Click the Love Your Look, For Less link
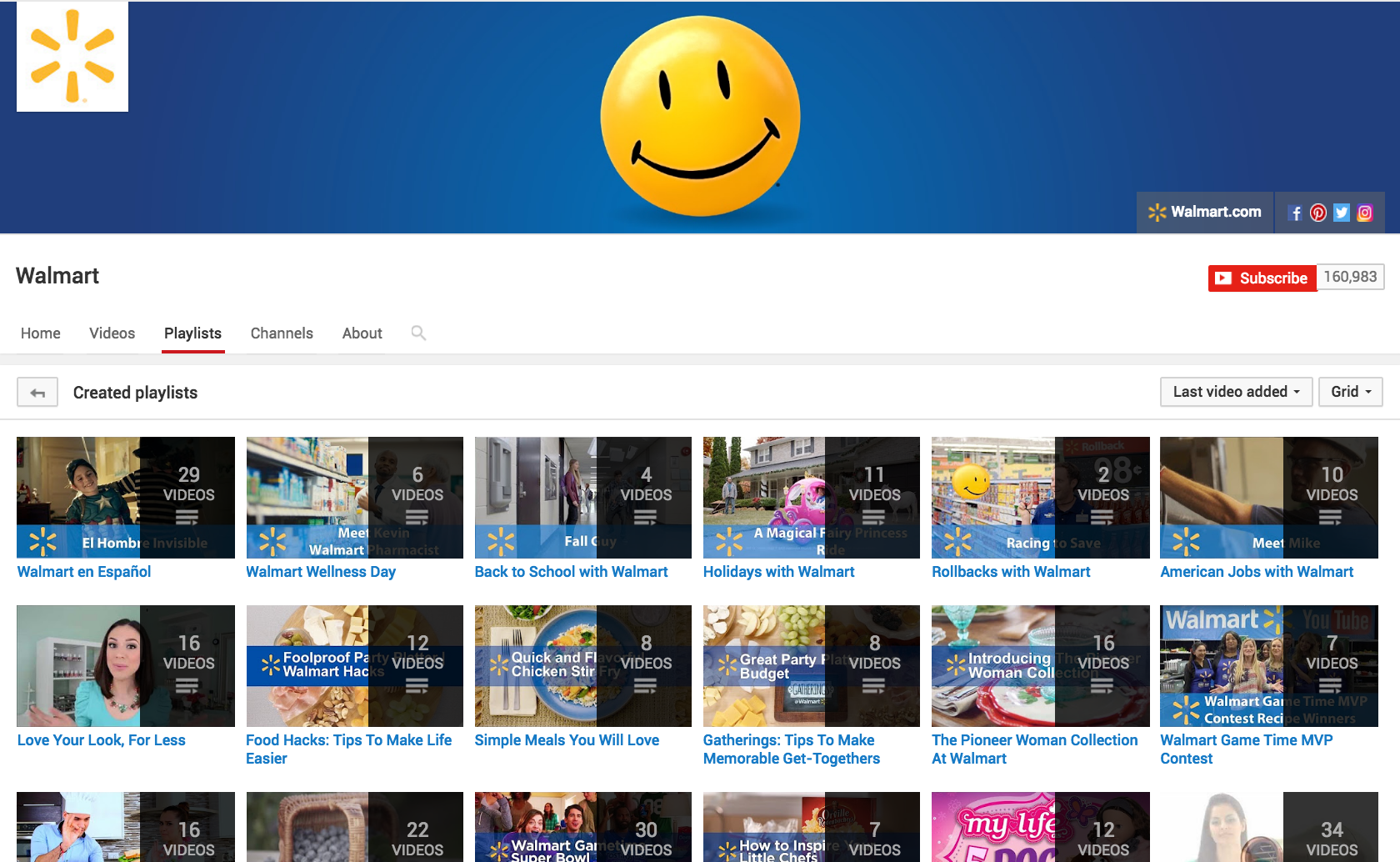 [x=102, y=740]
